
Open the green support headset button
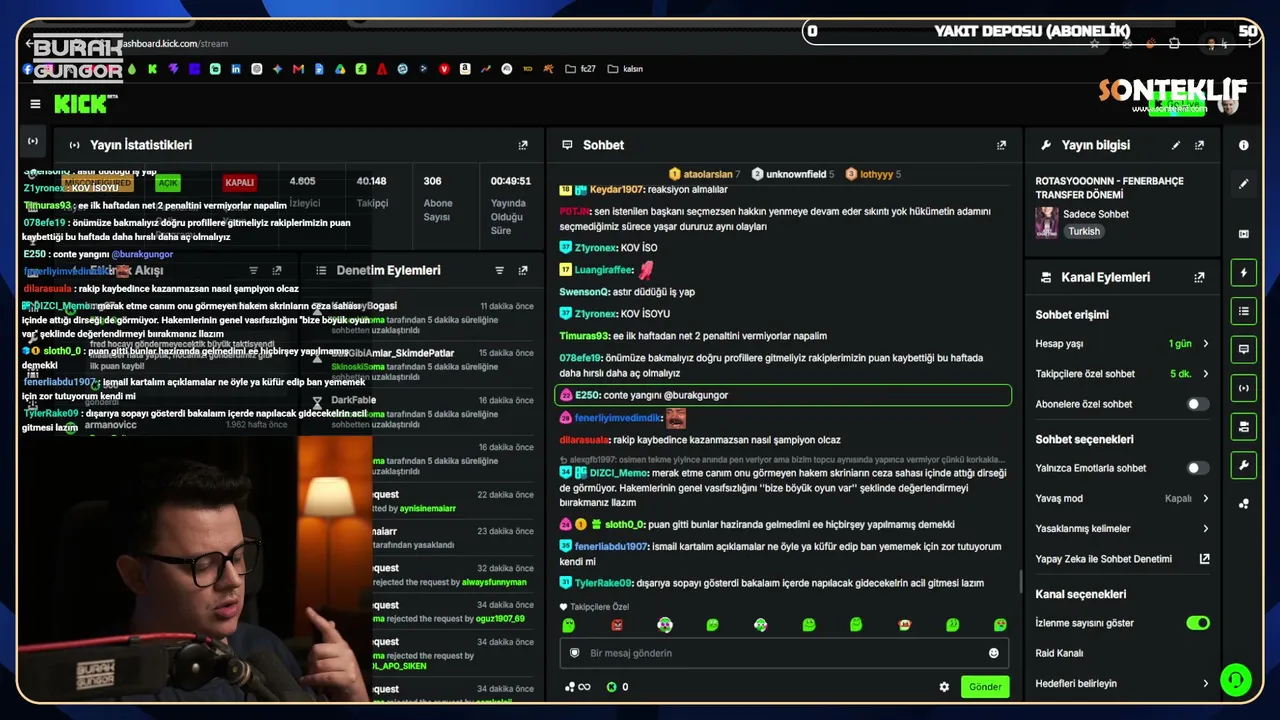[1236, 680]
